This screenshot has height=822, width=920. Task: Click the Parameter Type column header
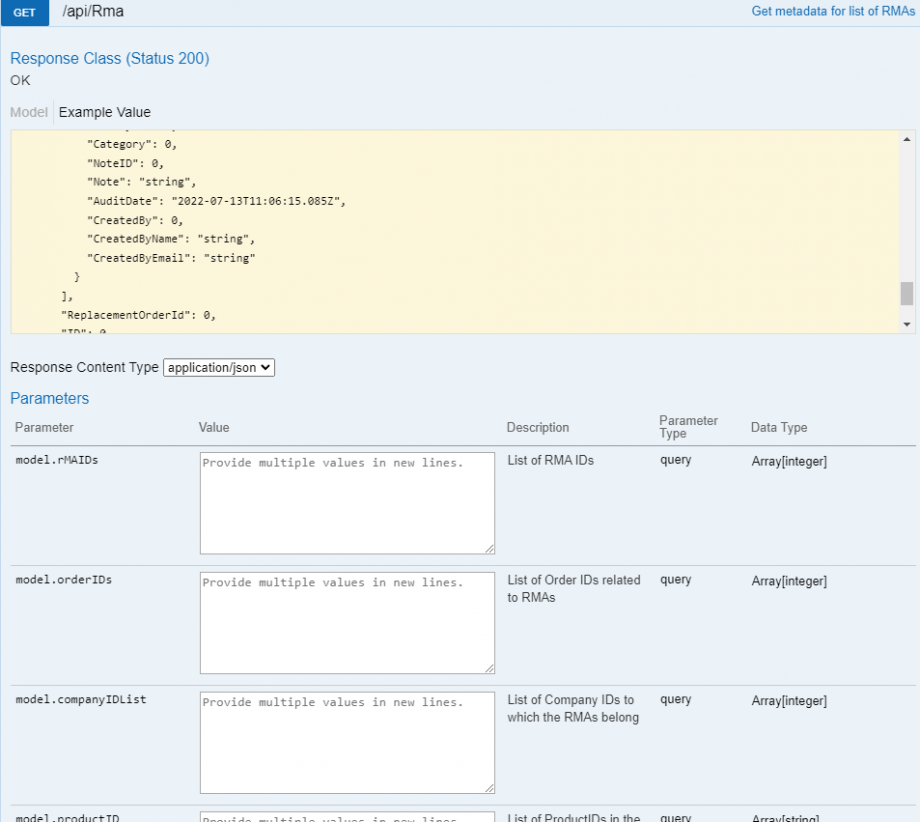pos(688,427)
